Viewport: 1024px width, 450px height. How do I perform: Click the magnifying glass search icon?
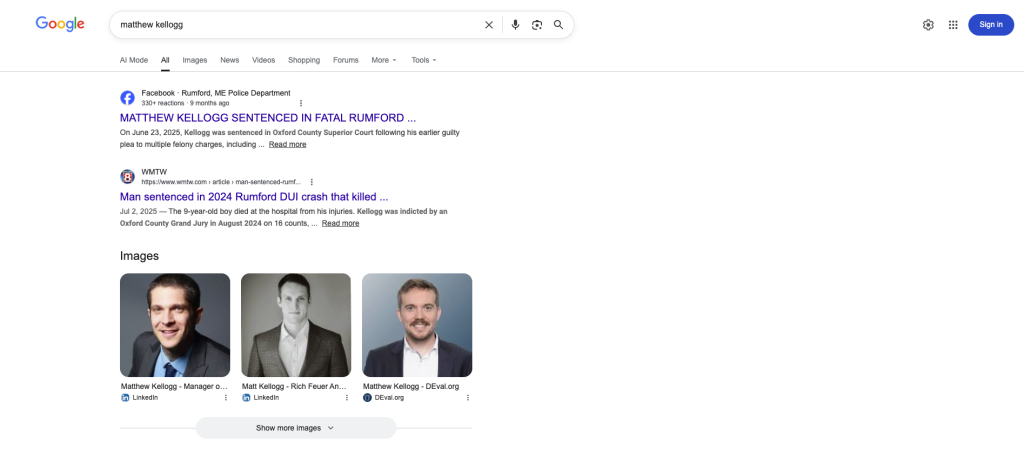tap(558, 25)
